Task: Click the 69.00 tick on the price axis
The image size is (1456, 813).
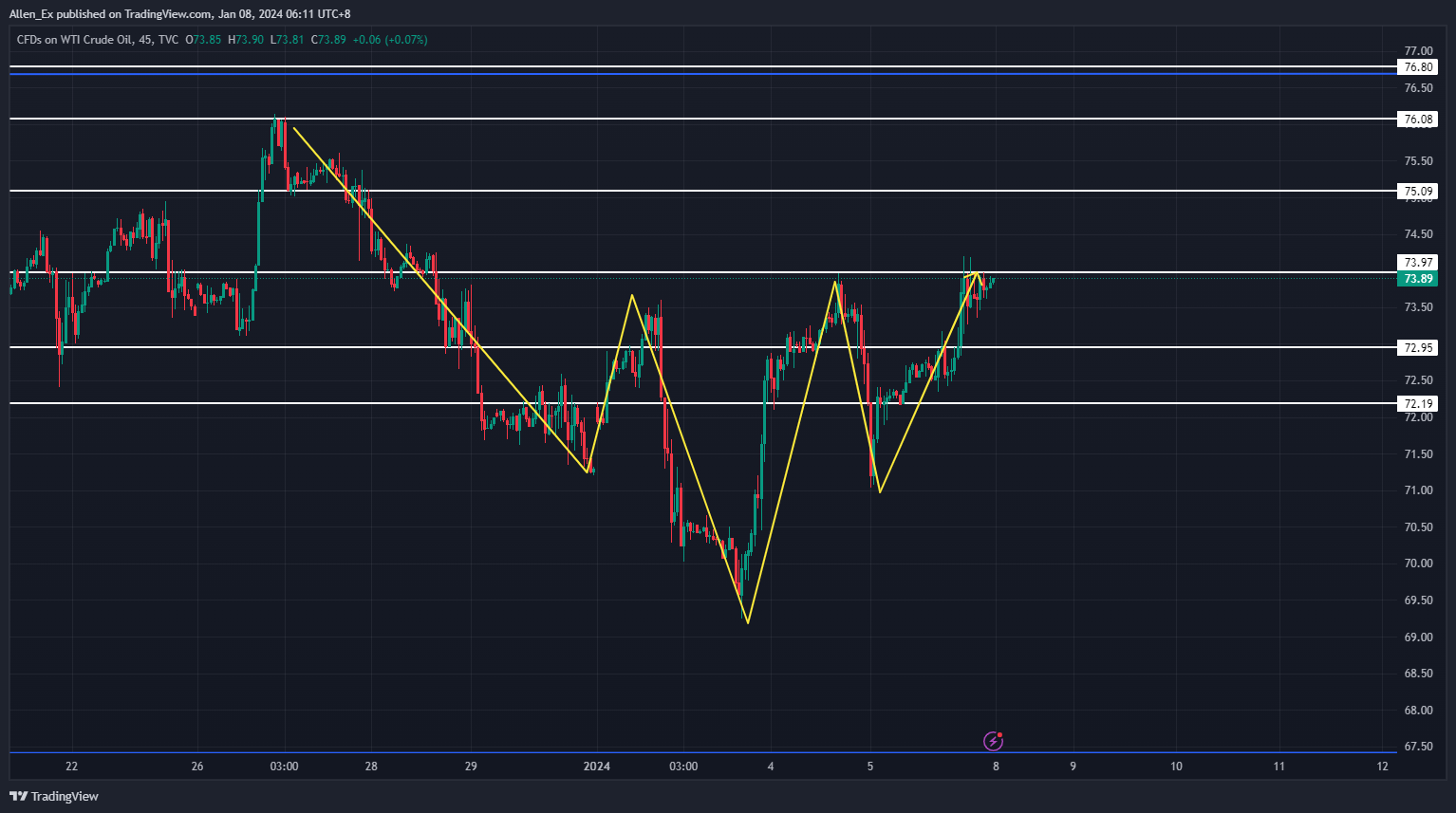Action: 1418,637
